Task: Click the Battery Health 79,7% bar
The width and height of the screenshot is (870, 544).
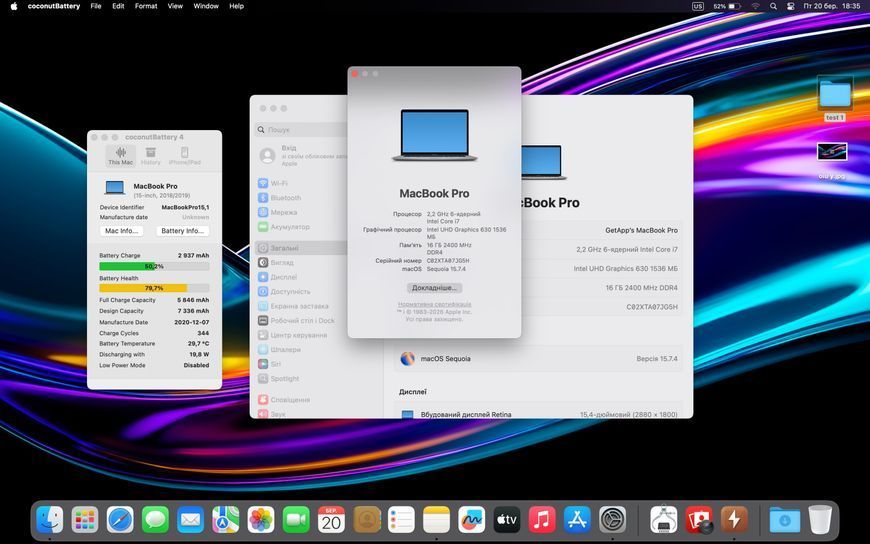Action: (x=154, y=288)
